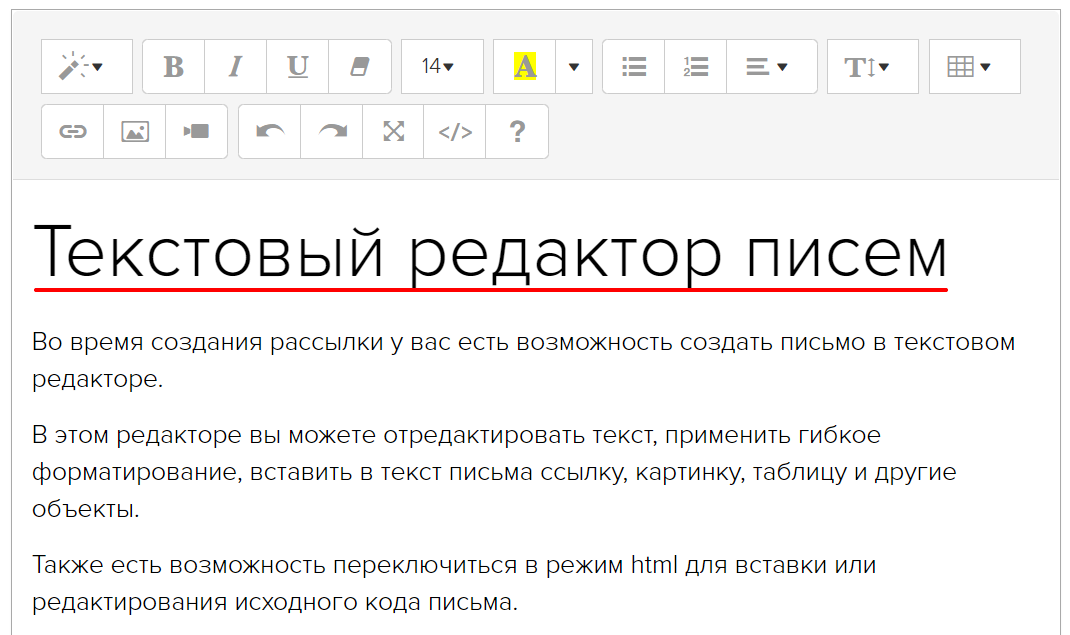Apply the yellow highlight color A button
Screen dimensions: 1070x635
pyautogui.click(x=525, y=67)
